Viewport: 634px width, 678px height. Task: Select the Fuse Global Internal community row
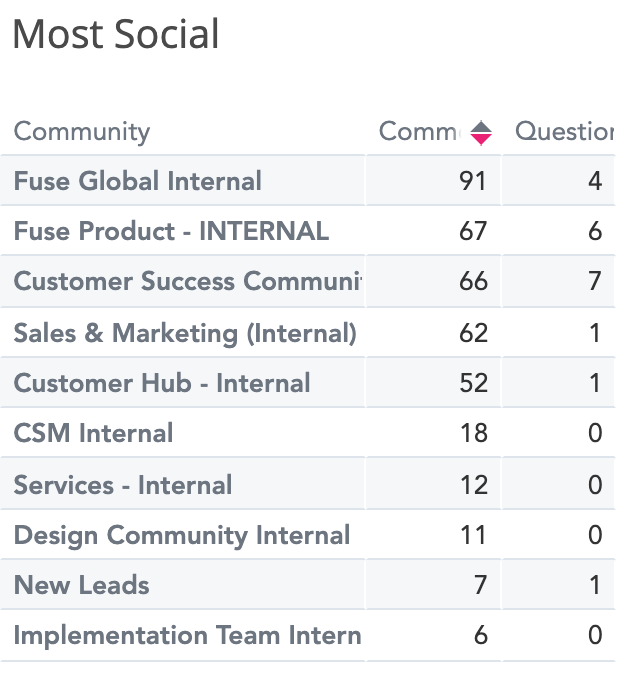point(138,181)
